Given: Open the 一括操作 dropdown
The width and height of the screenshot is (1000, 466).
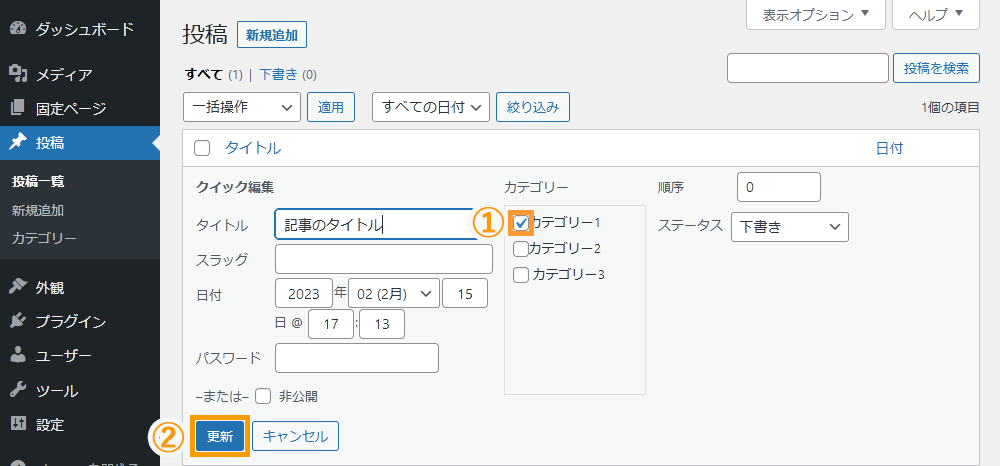Looking at the screenshot, I should 242,107.
